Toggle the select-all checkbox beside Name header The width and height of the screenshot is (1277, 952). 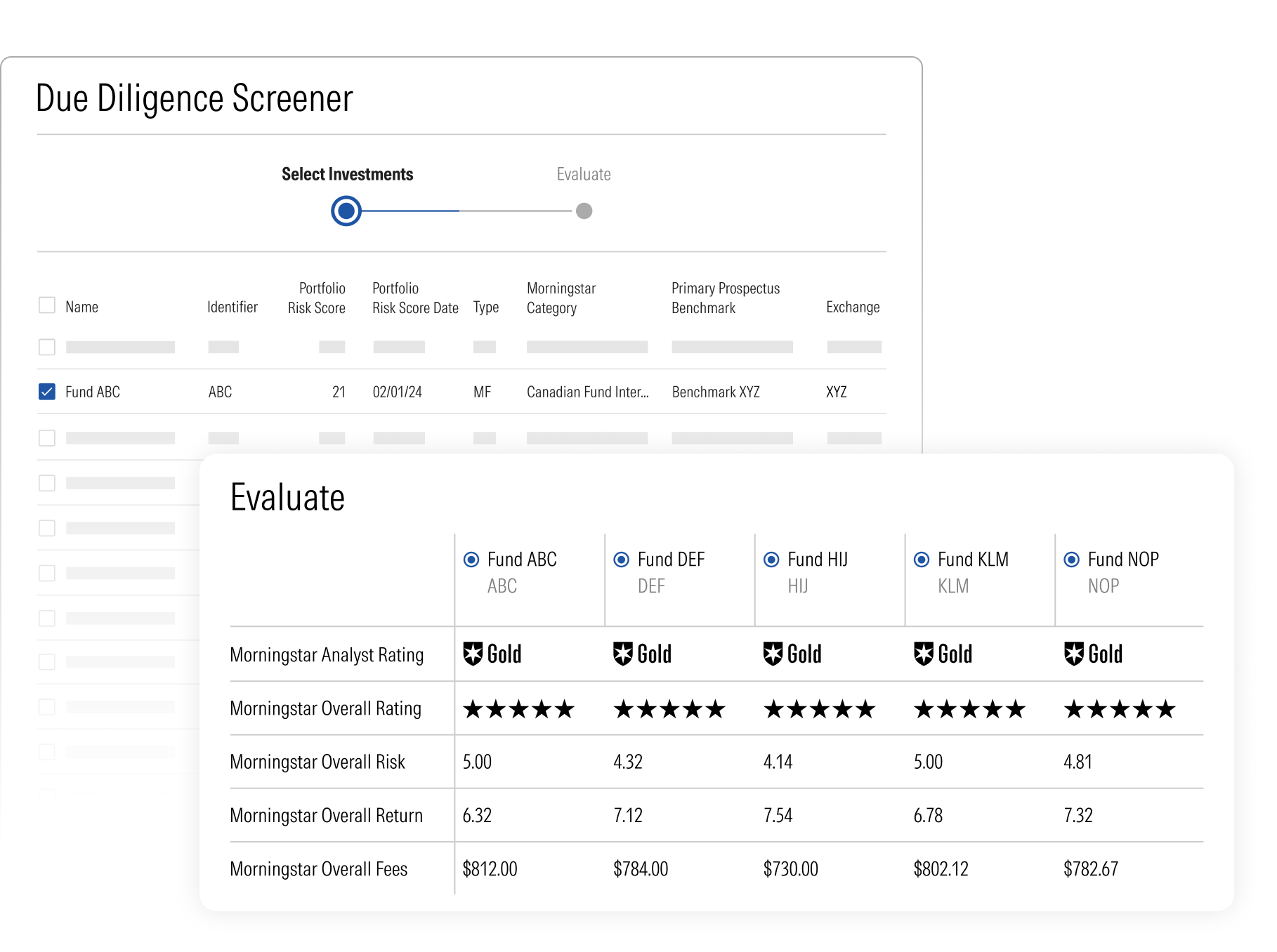[x=47, y=305]
